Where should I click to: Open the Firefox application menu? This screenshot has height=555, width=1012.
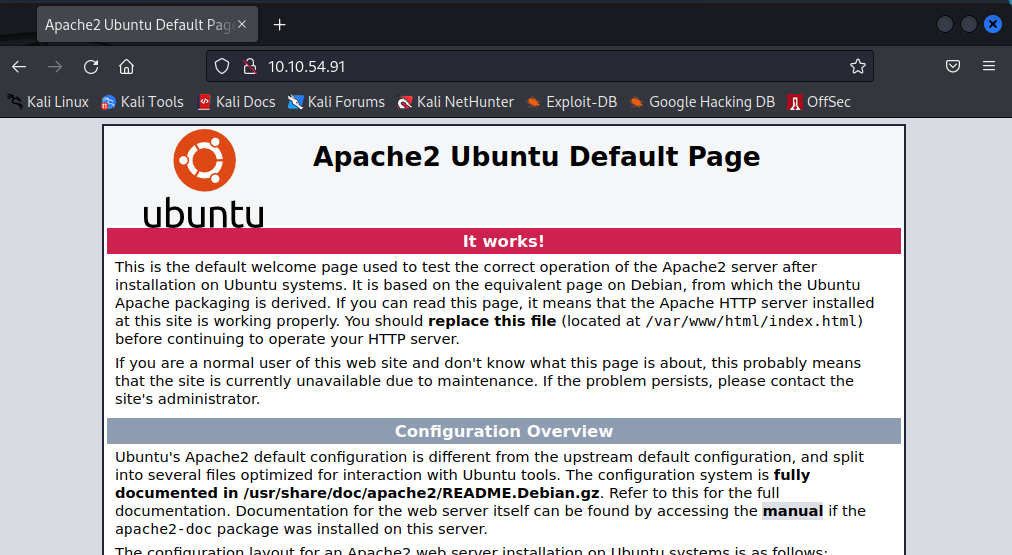[x=989, y=66]
